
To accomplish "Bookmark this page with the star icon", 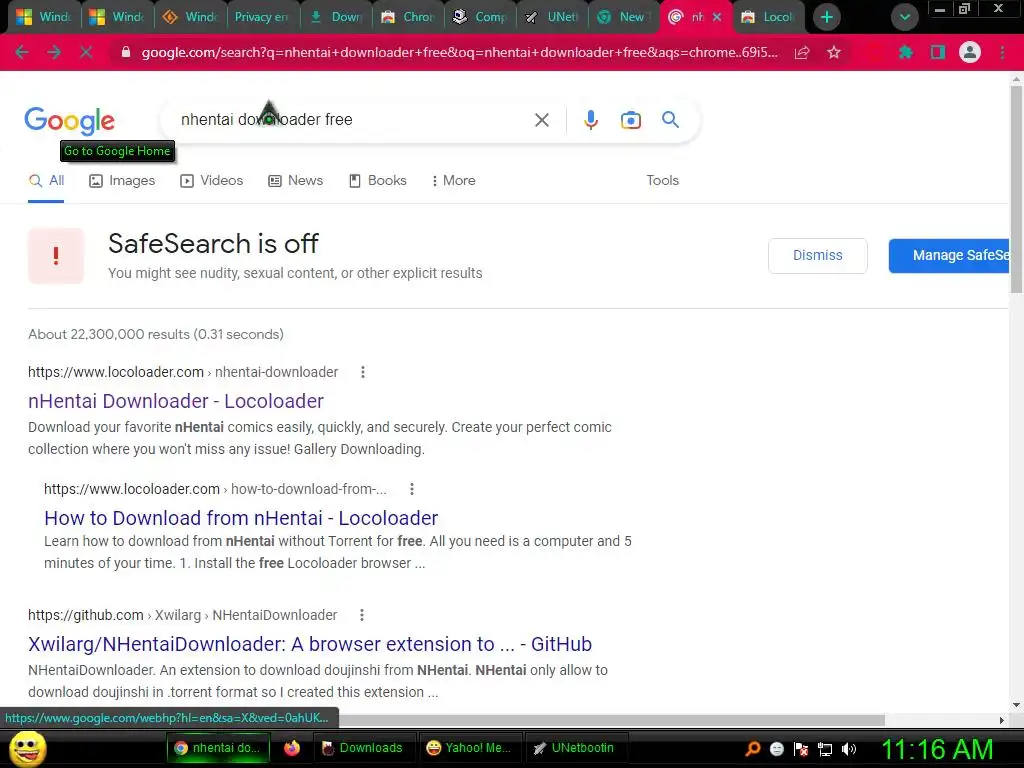I will 834,52.
